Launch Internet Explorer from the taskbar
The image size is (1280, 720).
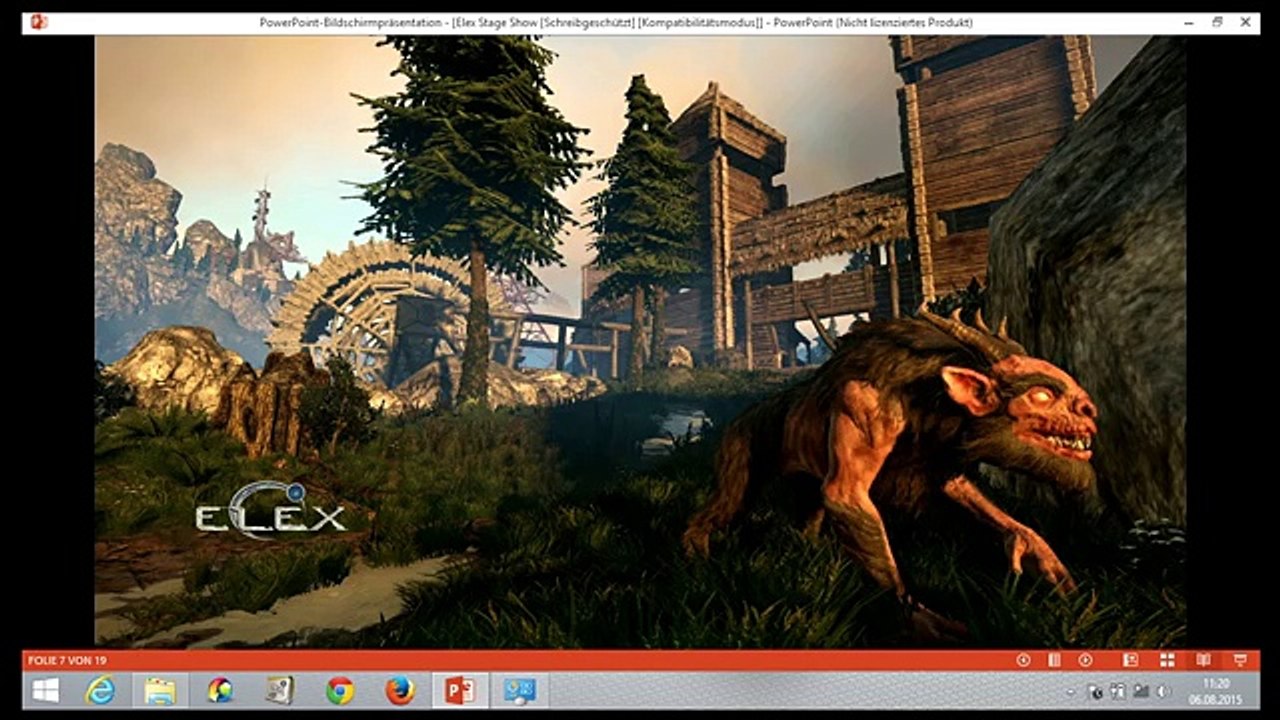[100, 690]
